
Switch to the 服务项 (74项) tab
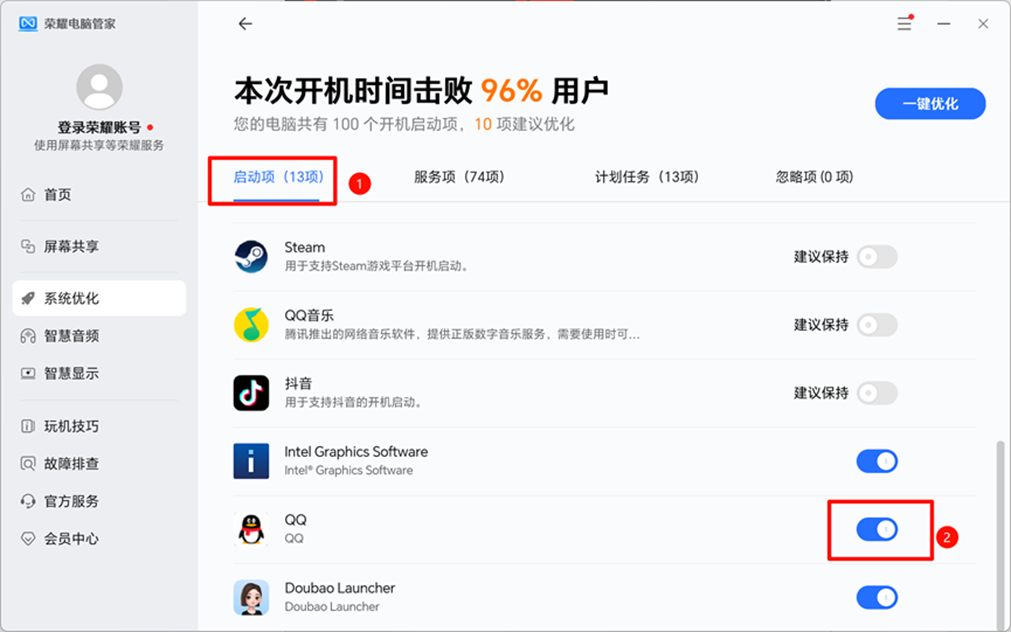pyautogui.click(x=459, y=177)
